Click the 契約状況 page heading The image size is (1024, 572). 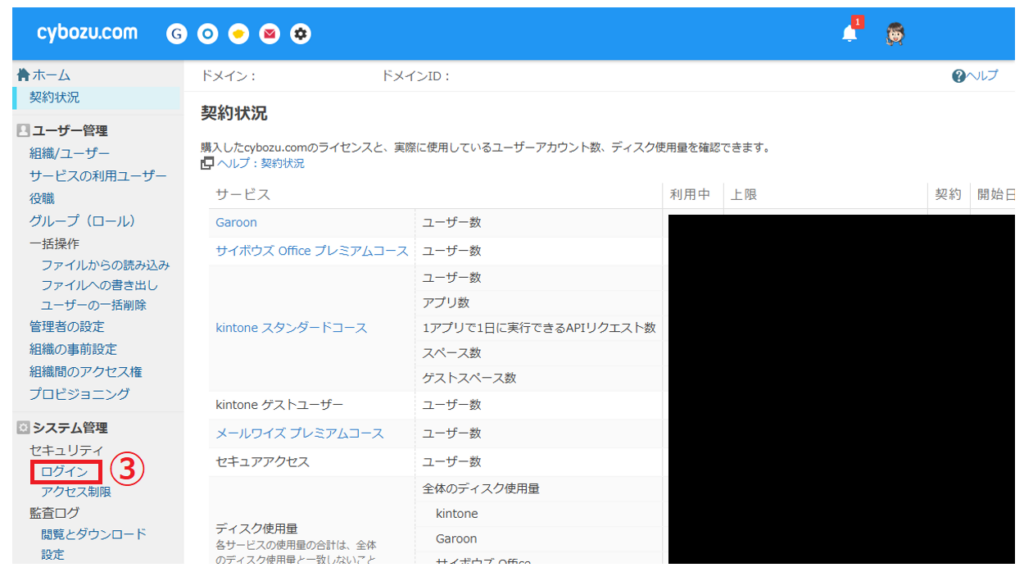point(234,114)
